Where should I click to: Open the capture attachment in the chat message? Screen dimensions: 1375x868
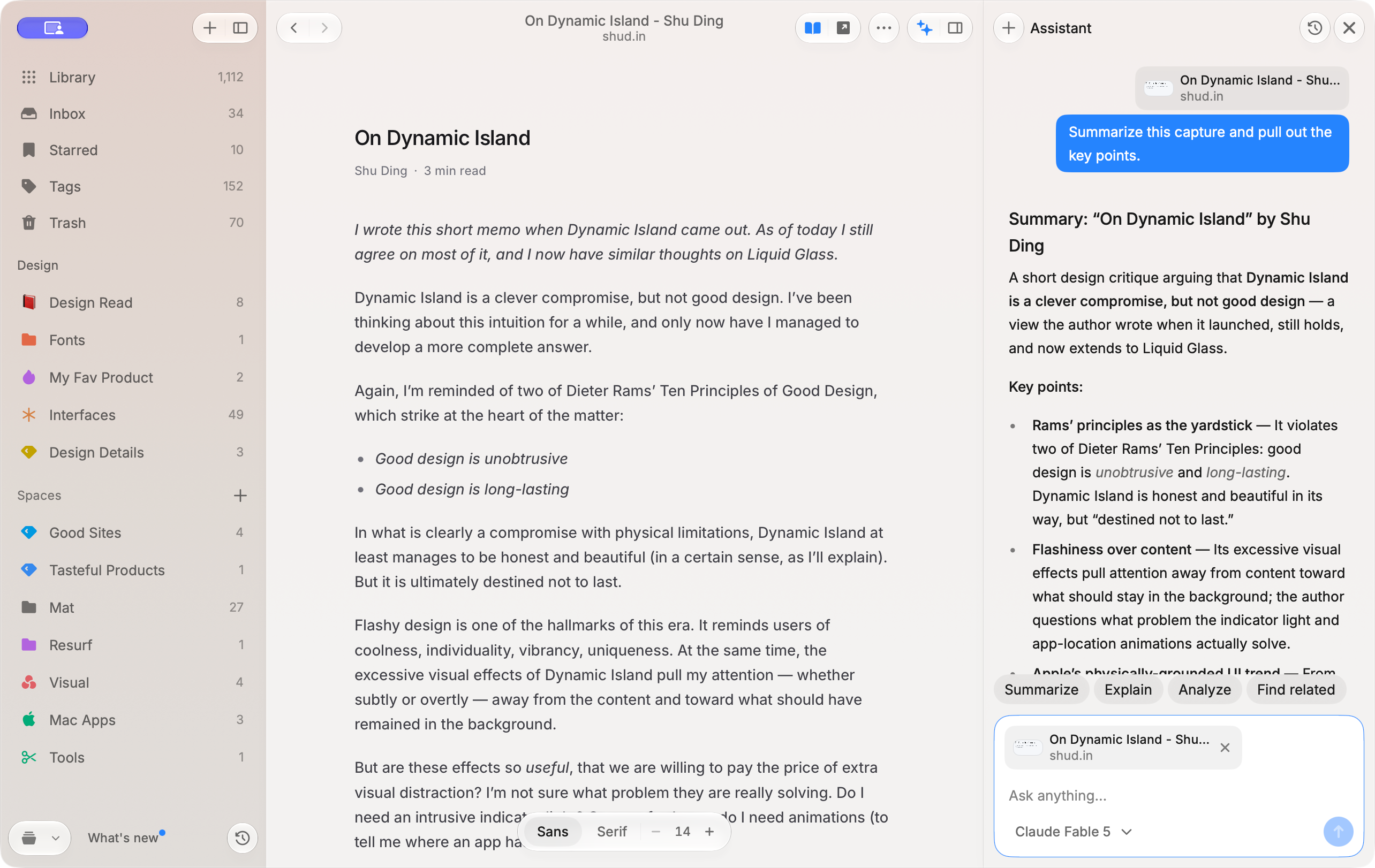pos(1241,88)
